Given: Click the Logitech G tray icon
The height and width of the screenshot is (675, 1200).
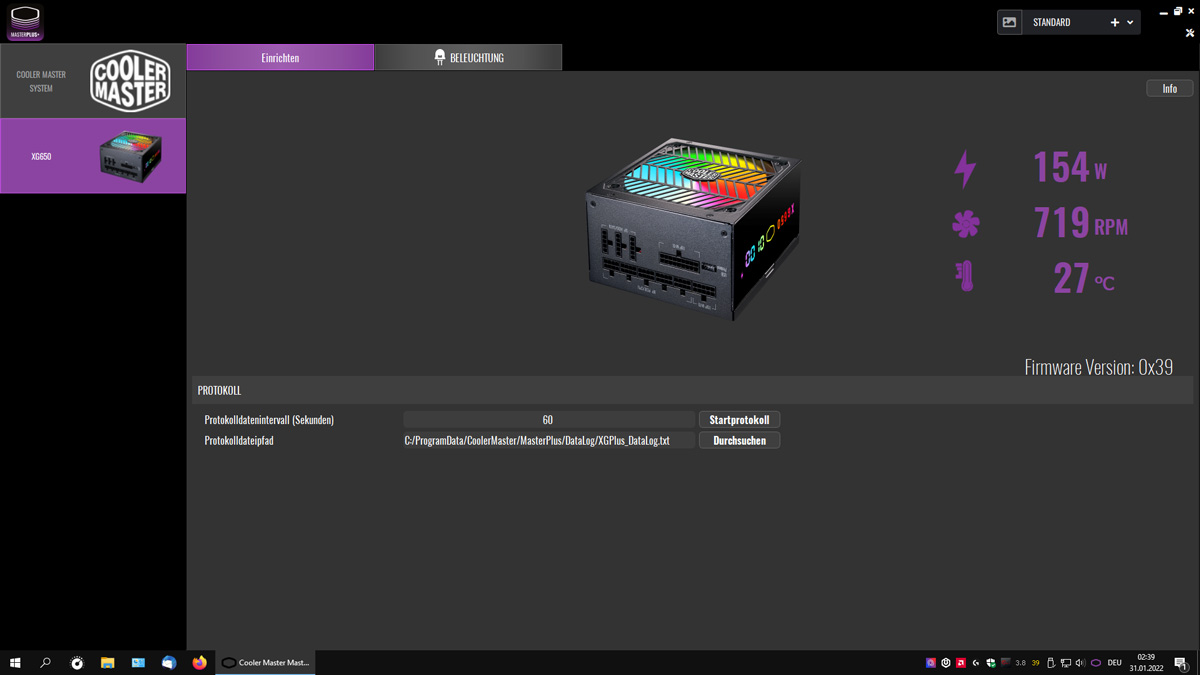Looking at the screenshot, I should coord(976,663).
